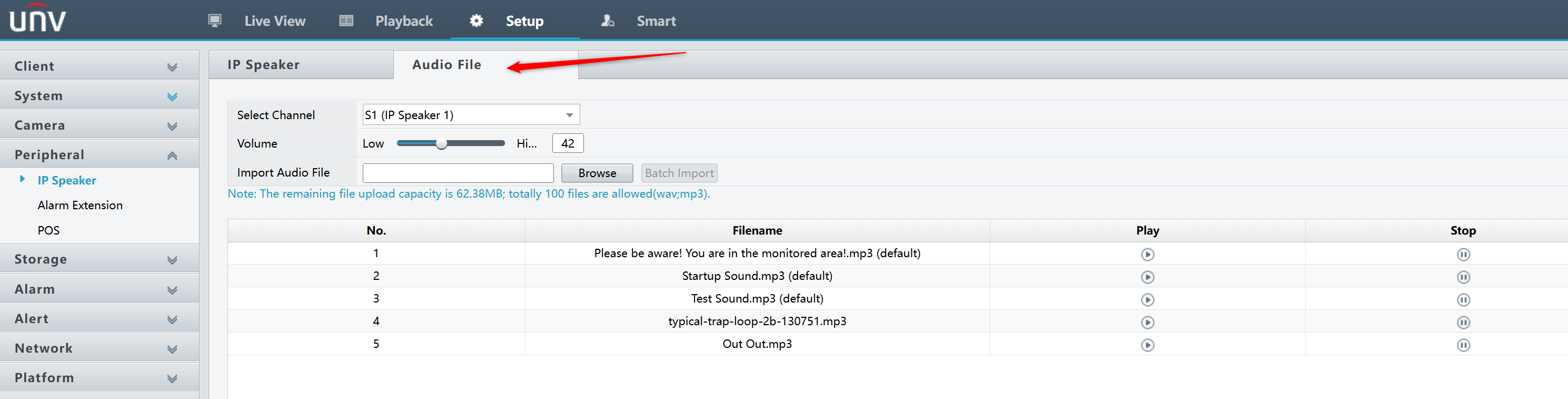Viewport: 1568px width, 399px height.
Task: Click the Batch Import button
Action: coord(679,173)
